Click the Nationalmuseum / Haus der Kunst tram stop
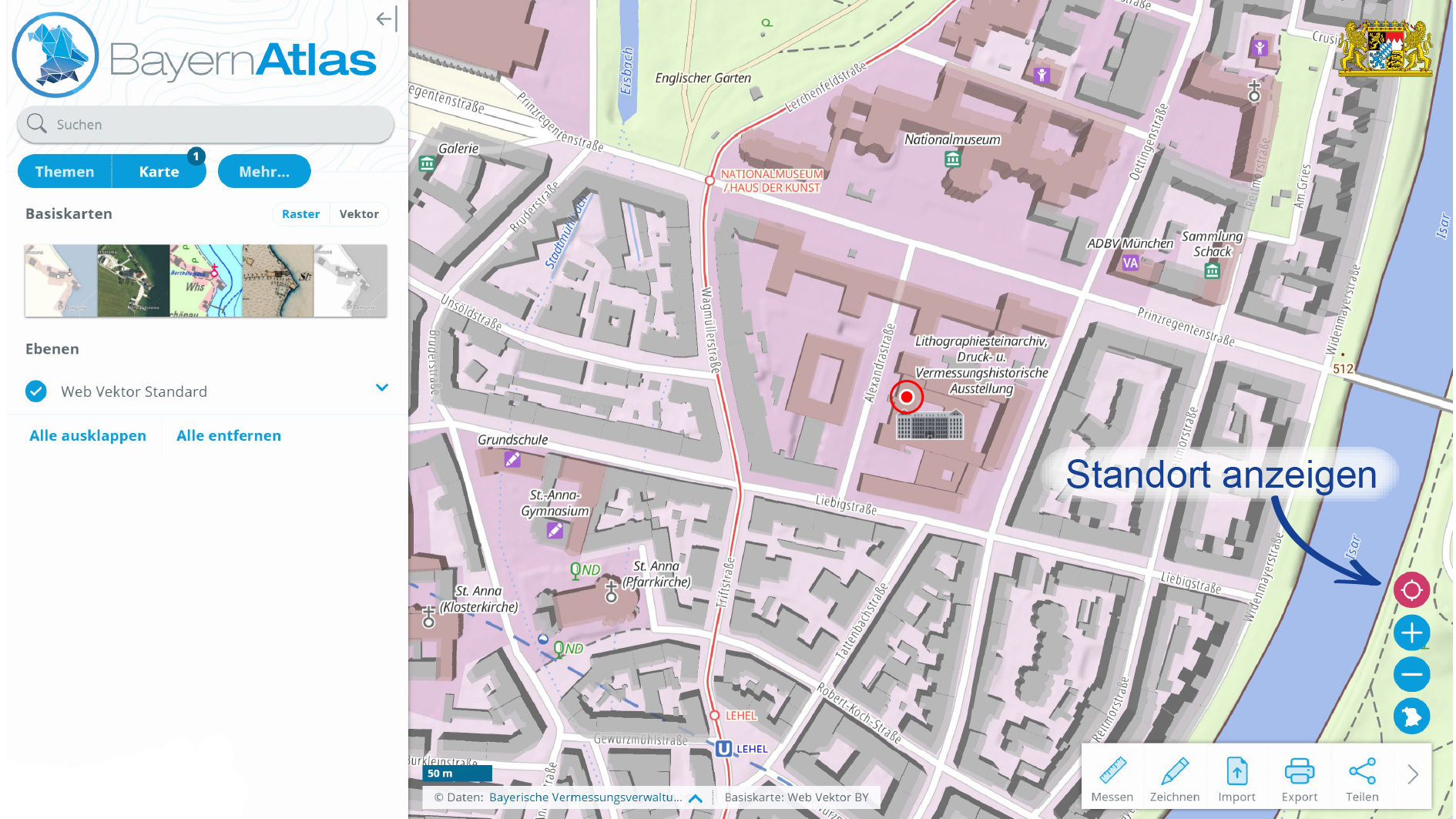 coord(710,180)
